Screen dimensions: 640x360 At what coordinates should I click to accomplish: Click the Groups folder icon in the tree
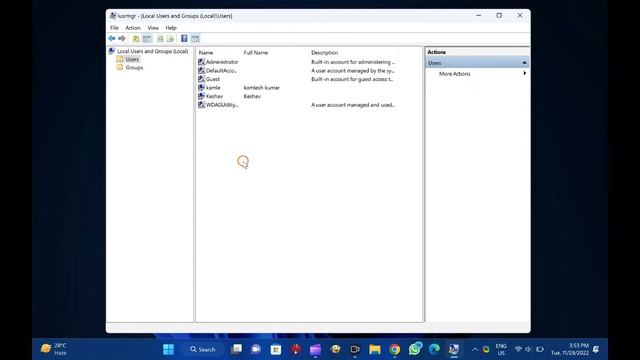tap(120, 67)
